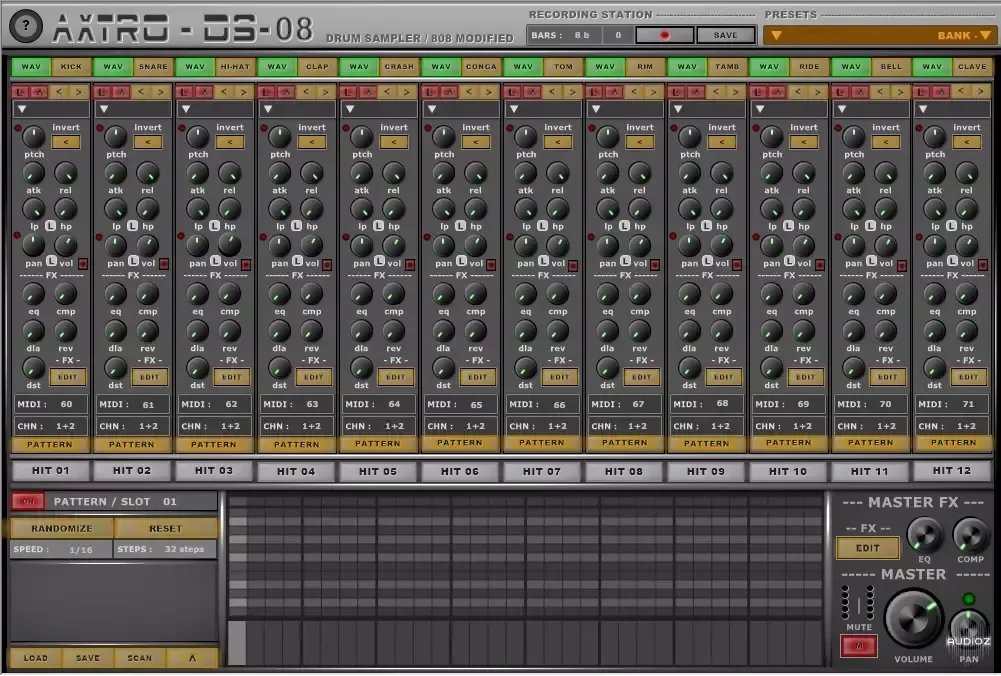
Task: Open help with the question mark button
Action: point(26,26)
